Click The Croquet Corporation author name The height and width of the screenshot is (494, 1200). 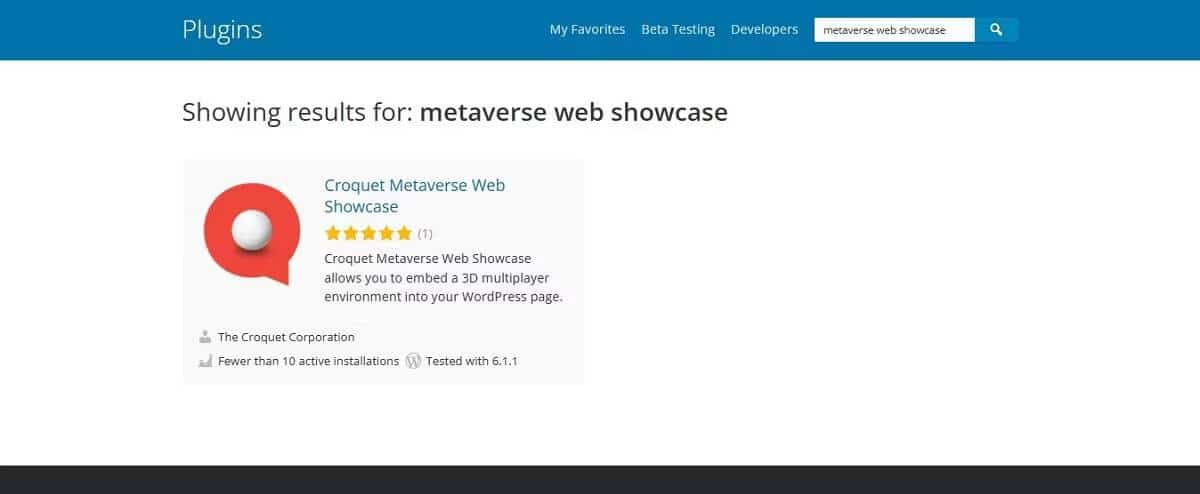click(286, 337)
